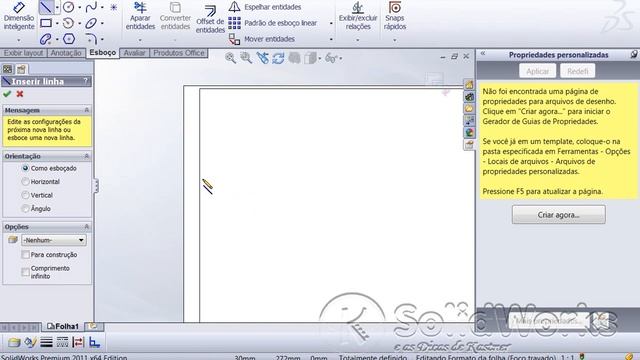640x360 pixels.
Task: Switch to Exibir layout tab
Action: tap(24, 53)
